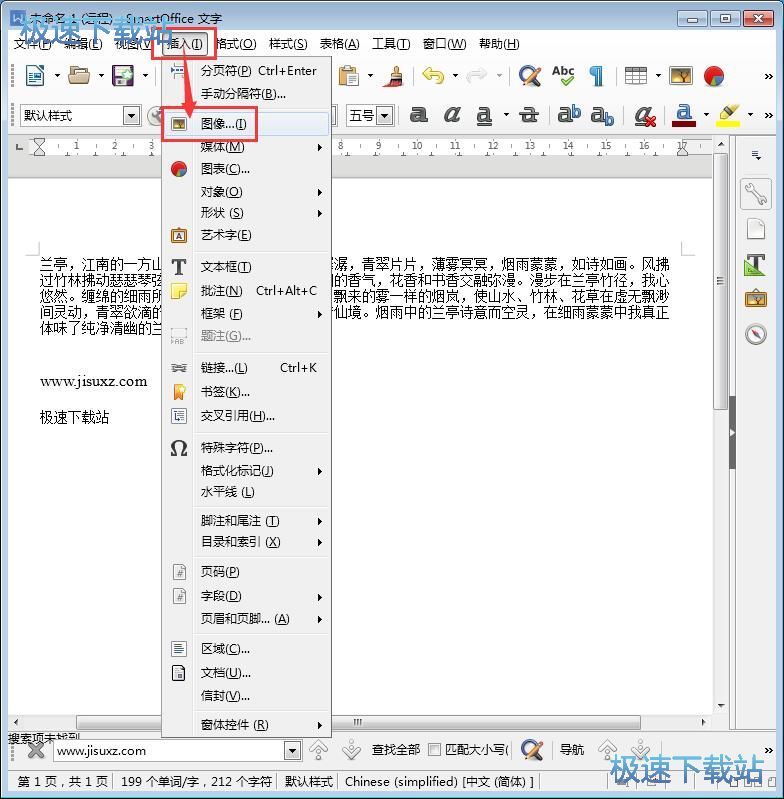Screen dimensions: 784x799
Task: Open the highlight color dropdown arrow
Action: click(x=750, y=115)
